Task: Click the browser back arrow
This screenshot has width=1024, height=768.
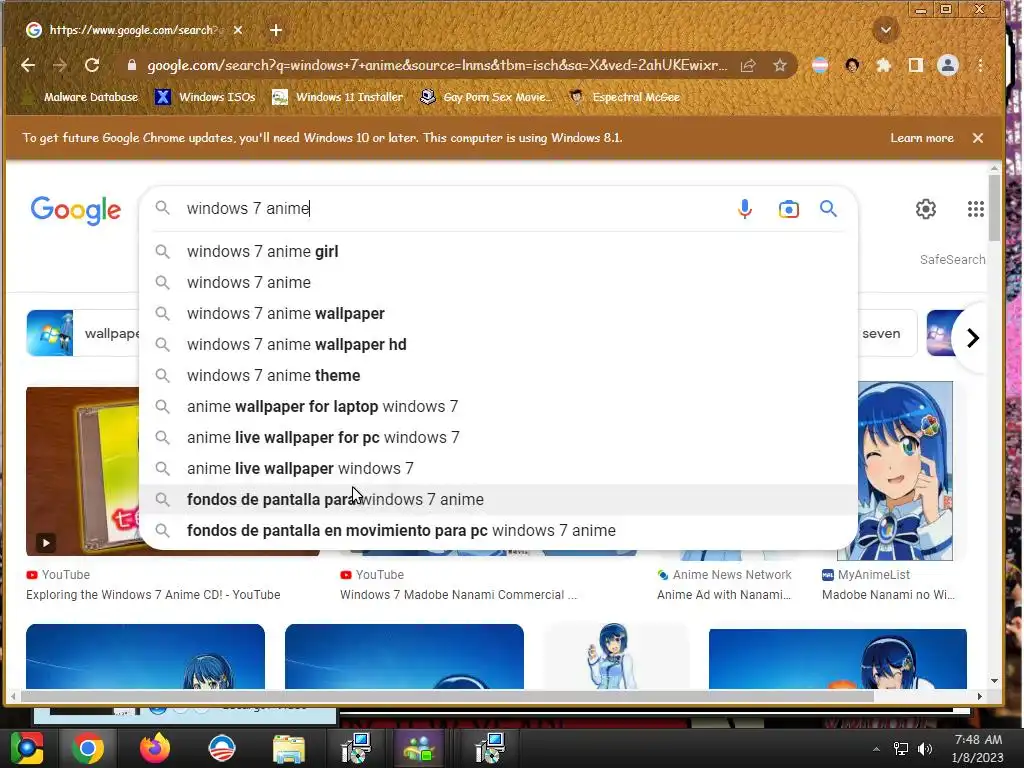Action: [28, 65]
